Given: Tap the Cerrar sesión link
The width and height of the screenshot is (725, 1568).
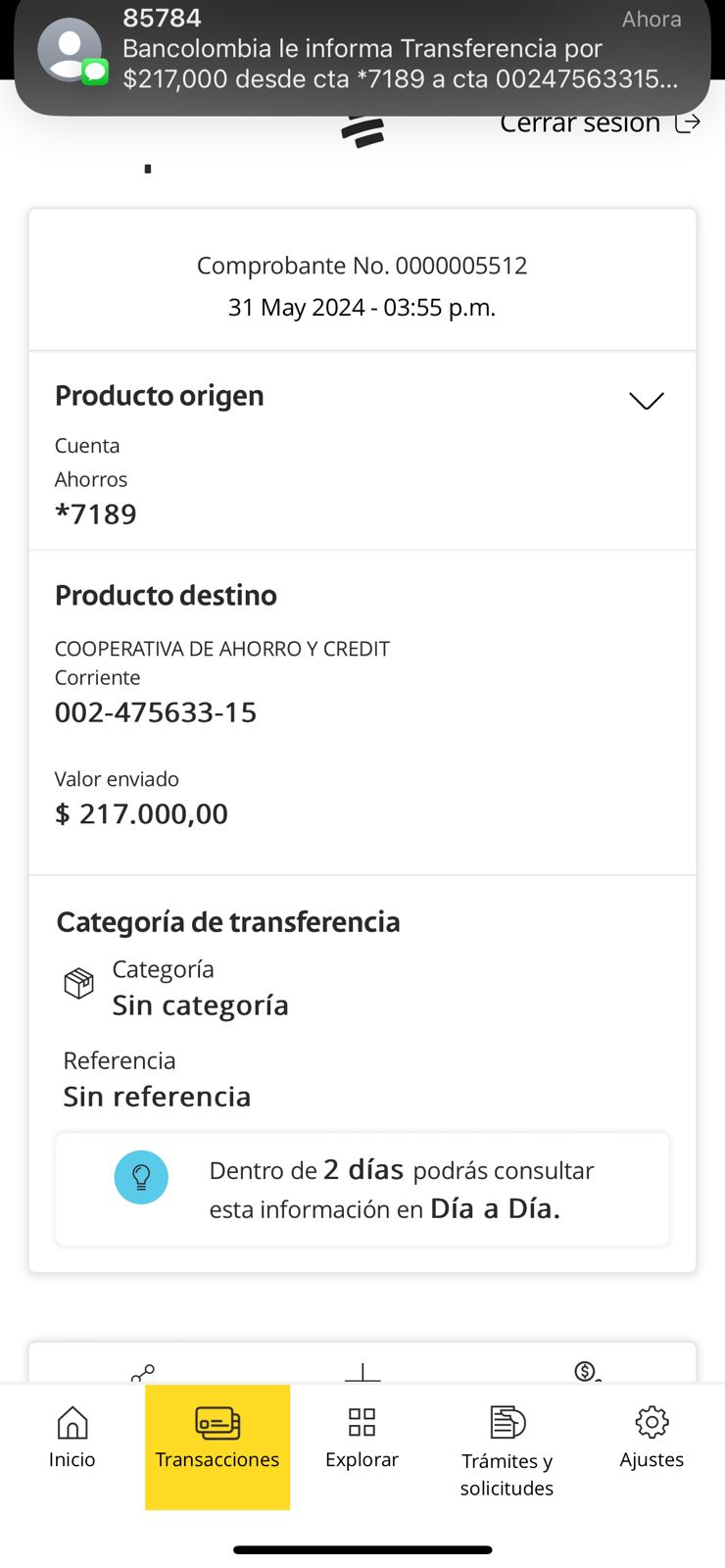Looking at the screenshot, I should tap(580, 123).
